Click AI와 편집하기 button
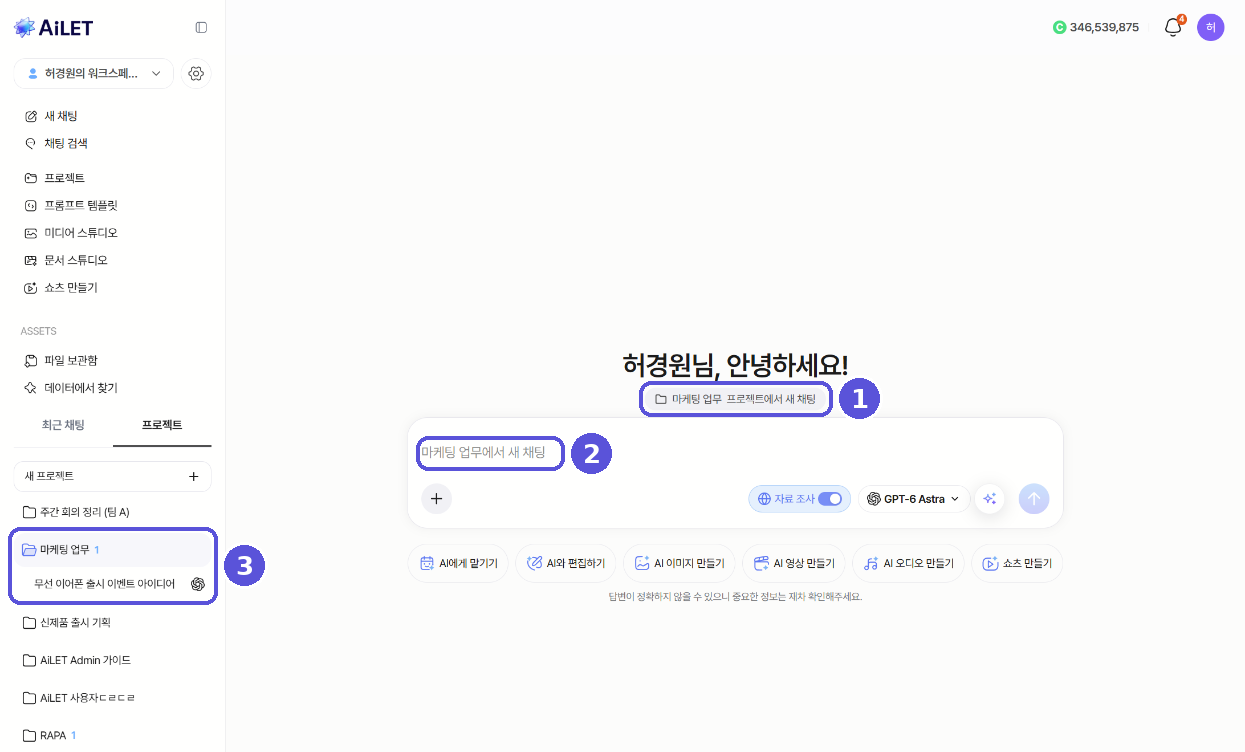The height and width of the screenshot is (752, 1245). pyautogui.click(x=566, y=563)
